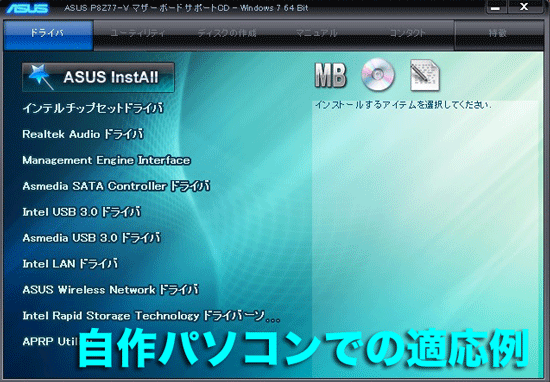550x382 pixels.
Task: Open the file list document icon
Action: pyautogui.click(x=425, y=75)
